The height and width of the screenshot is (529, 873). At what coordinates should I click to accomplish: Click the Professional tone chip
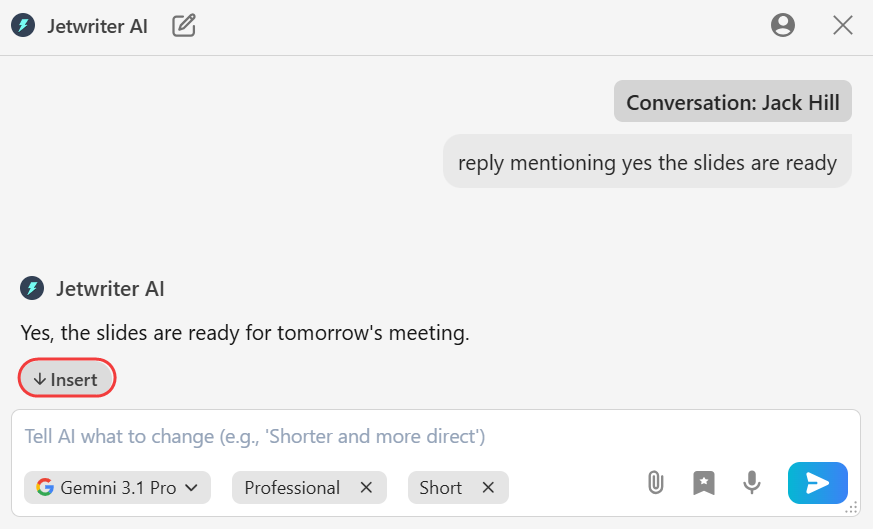click(292, 488)
